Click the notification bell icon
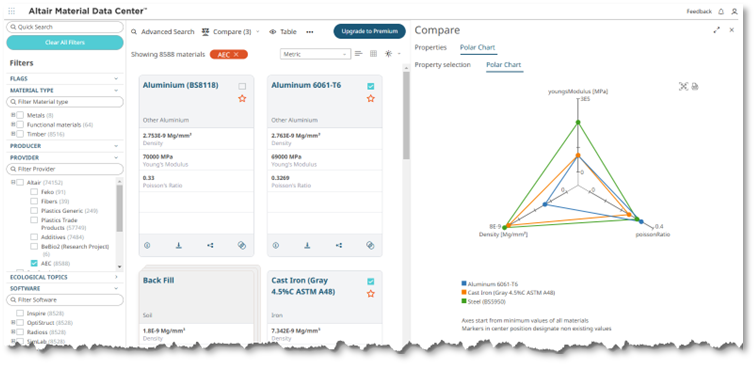This screenshot has width=756, height=367. click(x=721, y=11)
